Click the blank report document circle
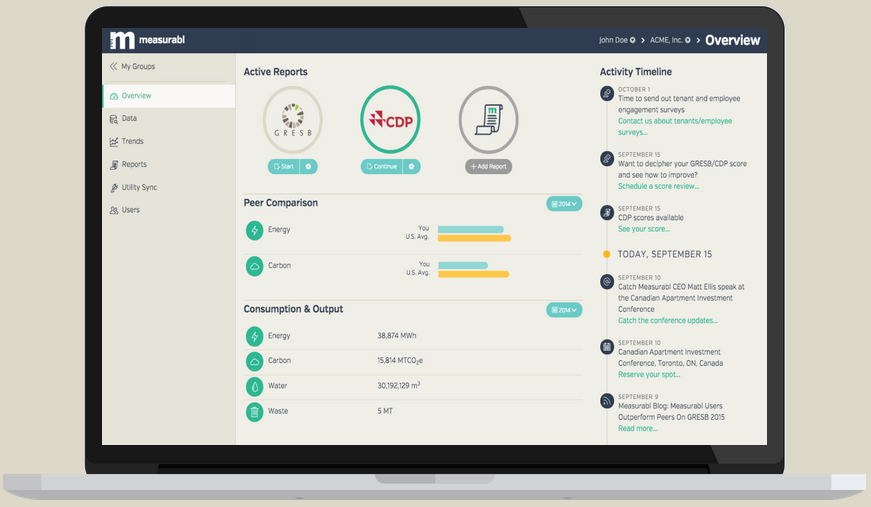The width and height of the screenshot is (871, 507). pos(488,120)
